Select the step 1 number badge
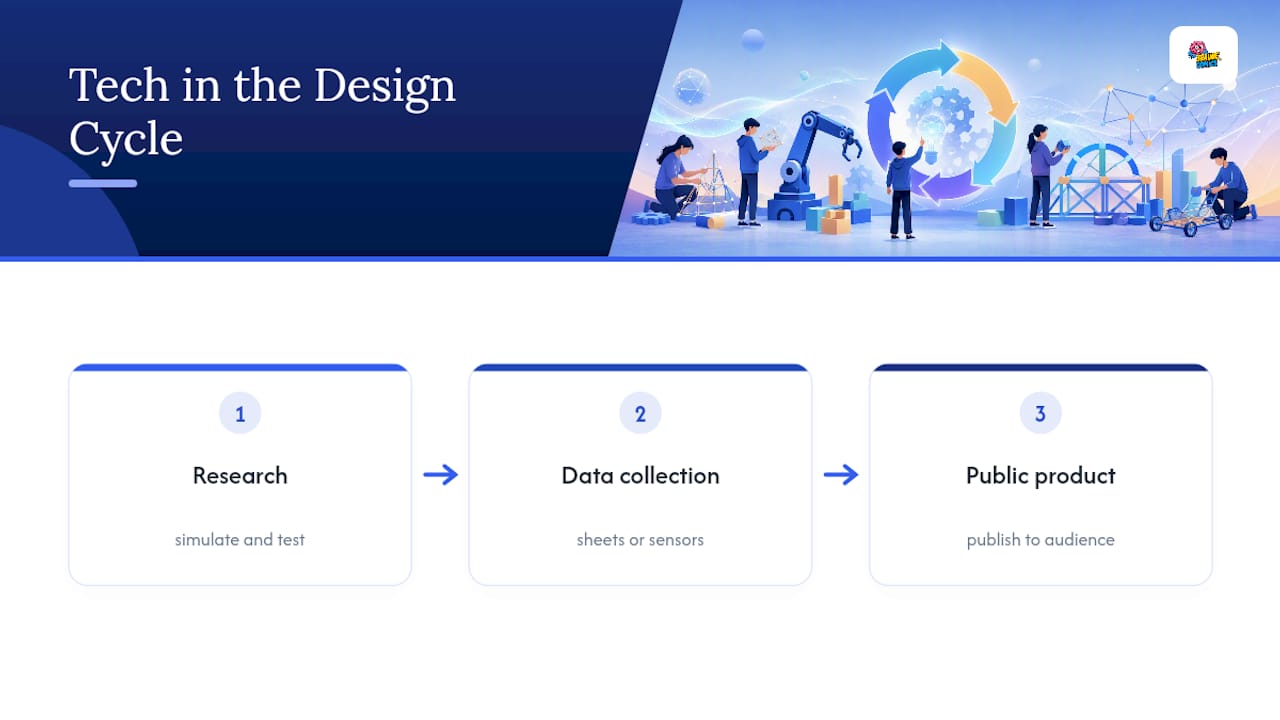 click(240, 413)
